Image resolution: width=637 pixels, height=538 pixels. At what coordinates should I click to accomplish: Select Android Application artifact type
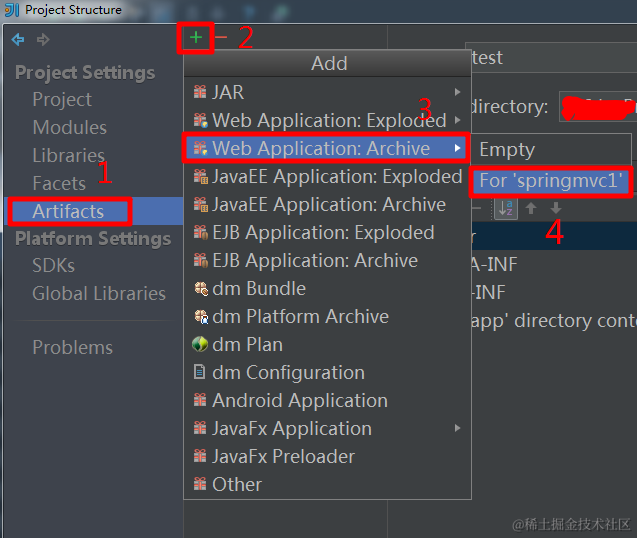[327, 400]
